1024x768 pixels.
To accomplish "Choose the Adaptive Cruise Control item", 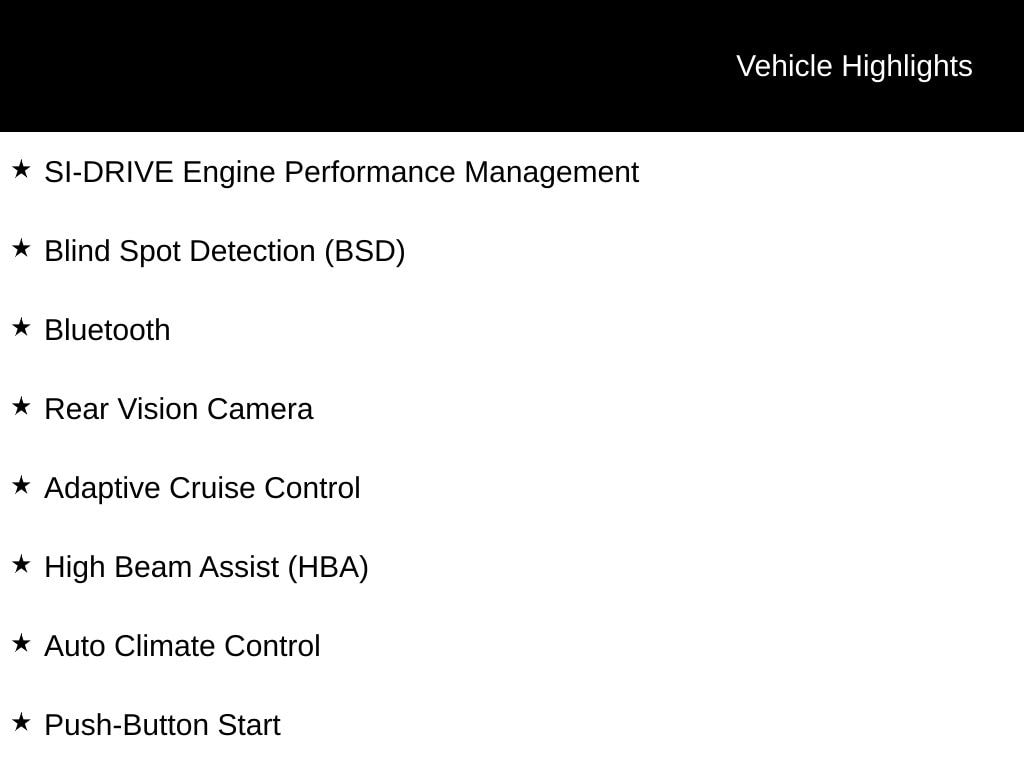I will pyautogui.click(x=202, y=488).
